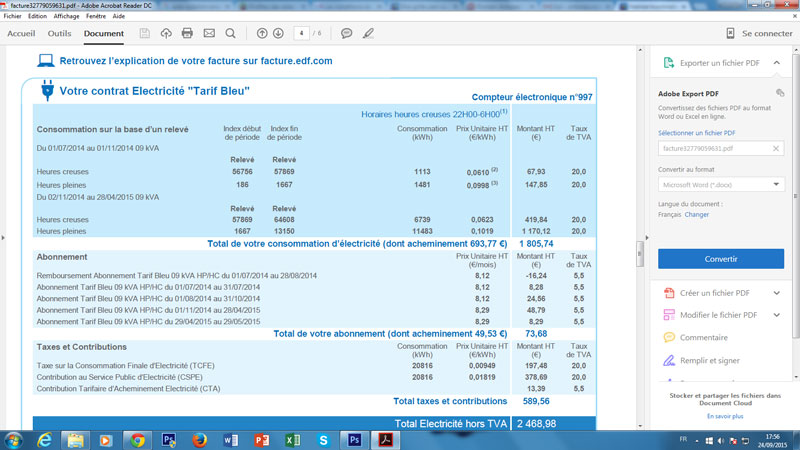Print the document with the printer icon
The image size is (800, 450).
coord(187,33)
